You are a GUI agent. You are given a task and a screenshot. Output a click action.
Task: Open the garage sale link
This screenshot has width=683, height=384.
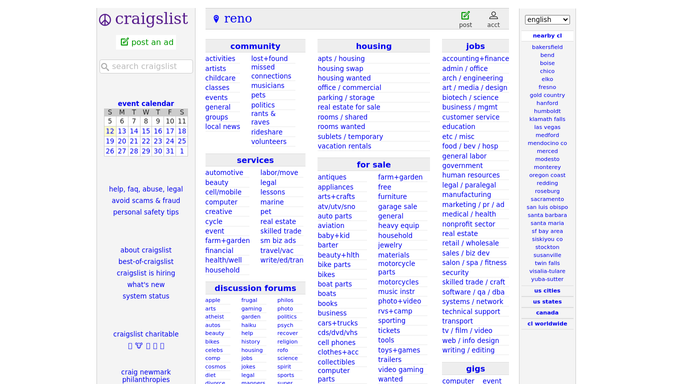(398, 207)
